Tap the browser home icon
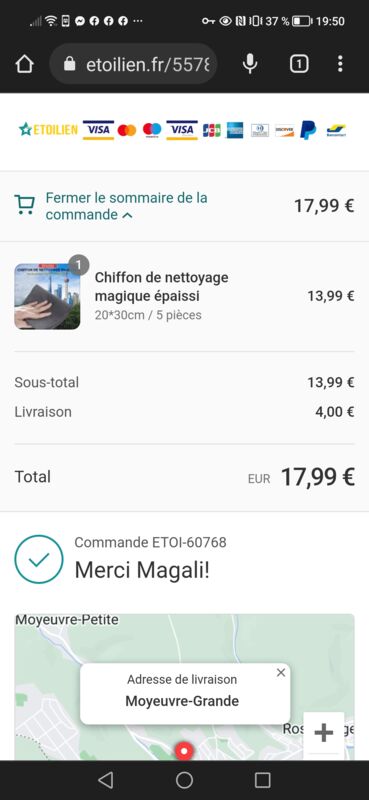 pos(24,64)
